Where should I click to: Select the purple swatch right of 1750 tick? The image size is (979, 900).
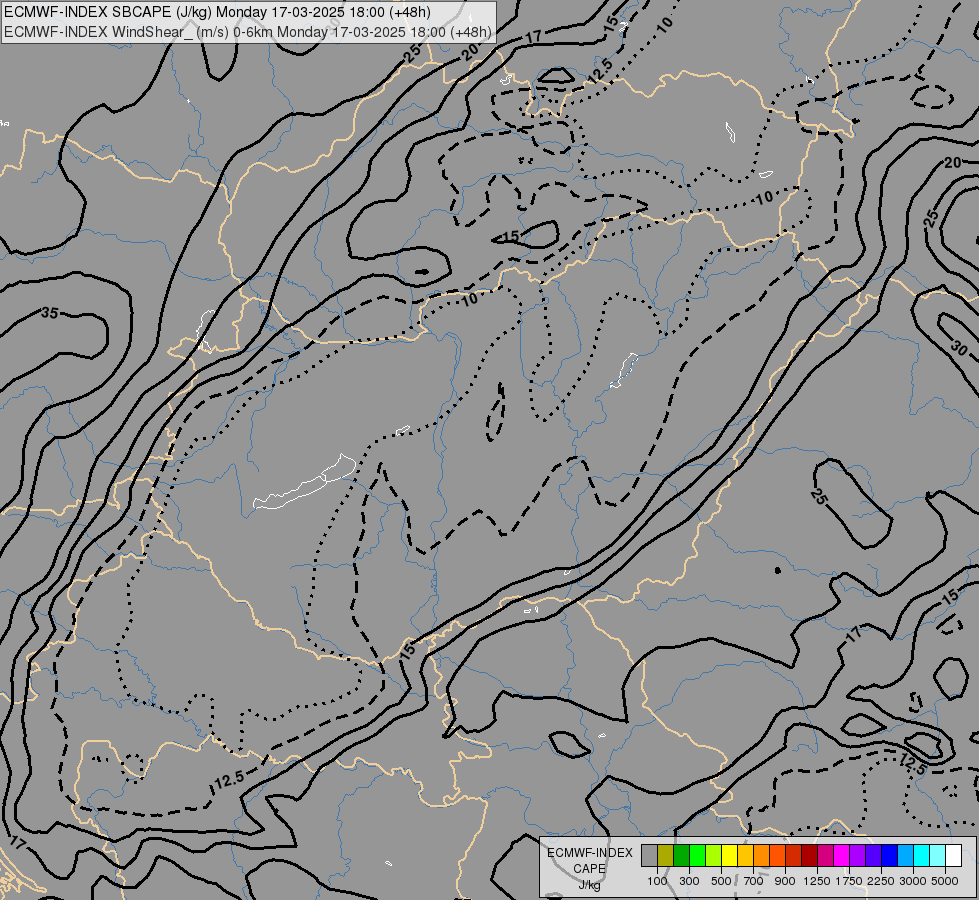(x=857, y=856)
